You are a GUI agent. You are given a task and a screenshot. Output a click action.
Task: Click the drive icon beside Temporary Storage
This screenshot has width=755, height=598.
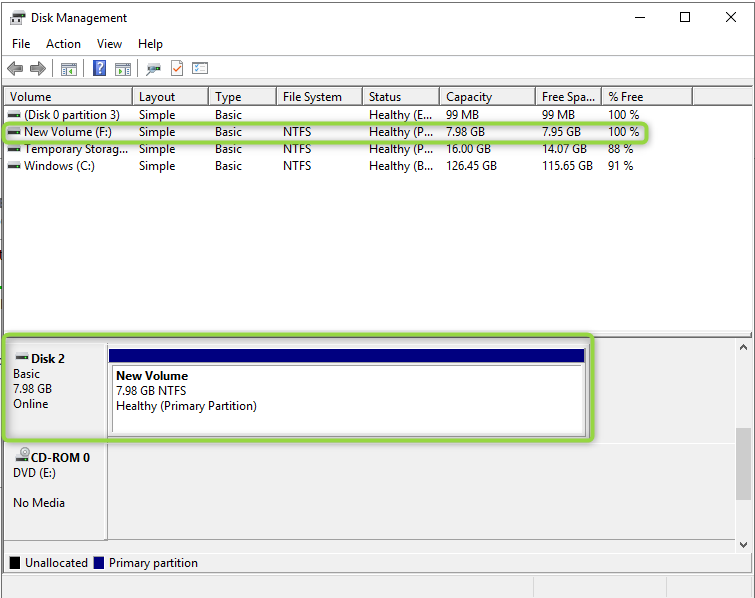coord(15,149)
